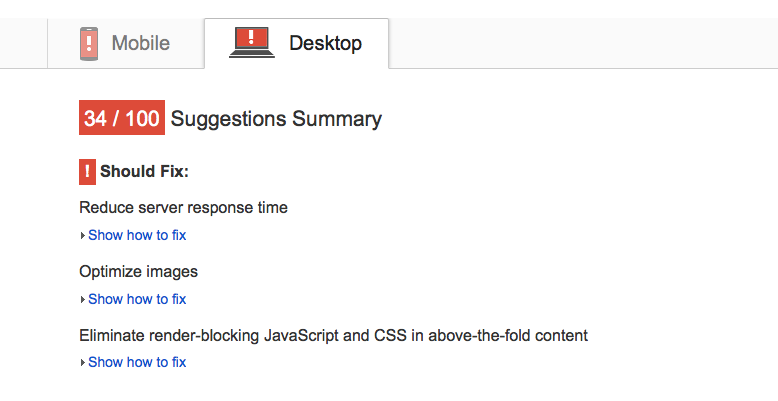Image resolution: width=778 pixels, height=401 pixels.
Task: Expand triangle under Reduce server response time
Action: tap(82, 236)
